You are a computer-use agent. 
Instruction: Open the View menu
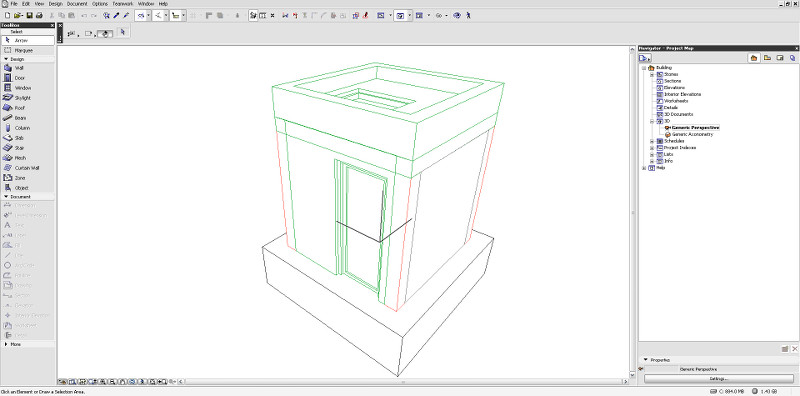click(39, 4)
